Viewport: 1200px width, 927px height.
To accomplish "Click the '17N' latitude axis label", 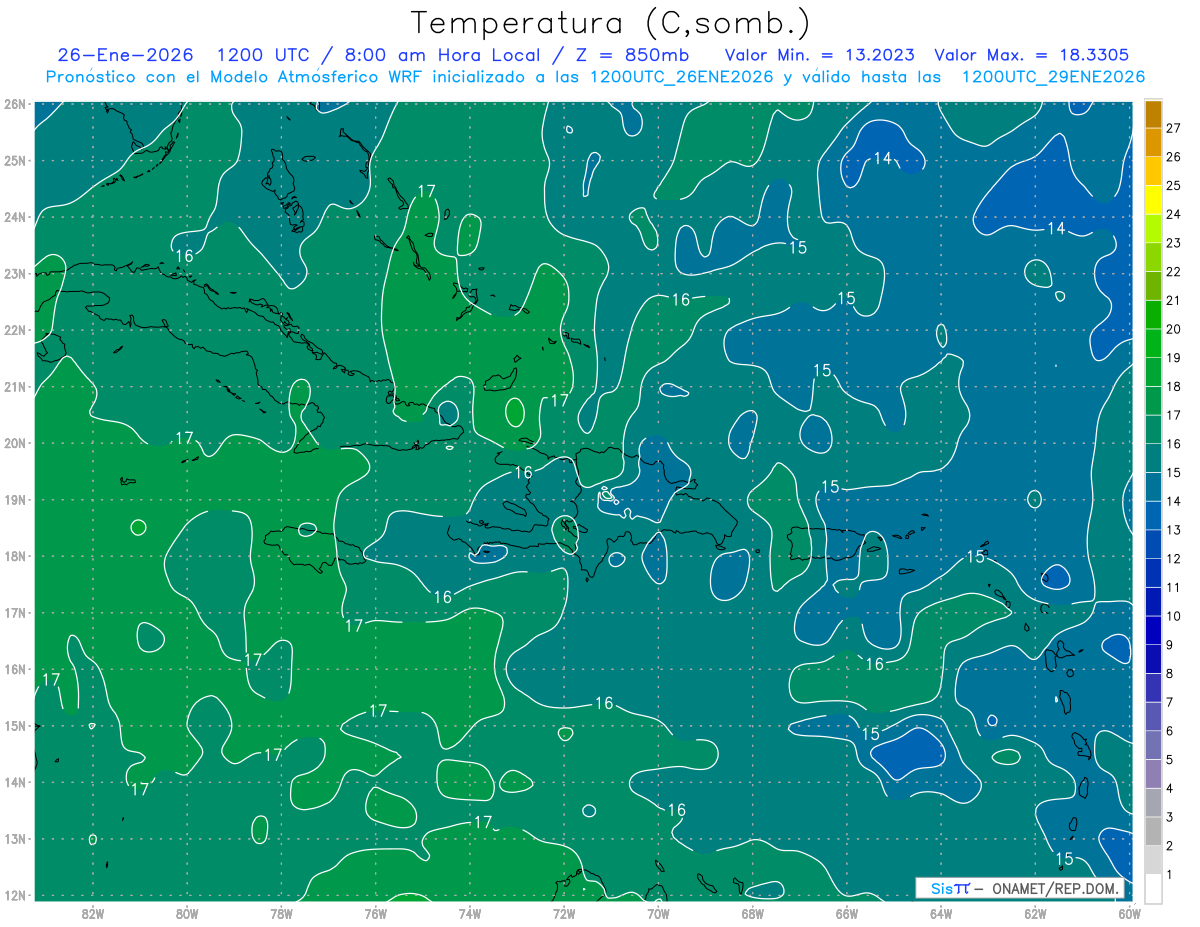I will 14,612.
